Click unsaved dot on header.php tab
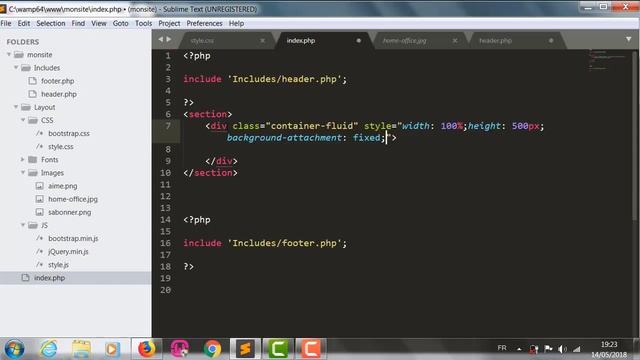 point(551,40)
